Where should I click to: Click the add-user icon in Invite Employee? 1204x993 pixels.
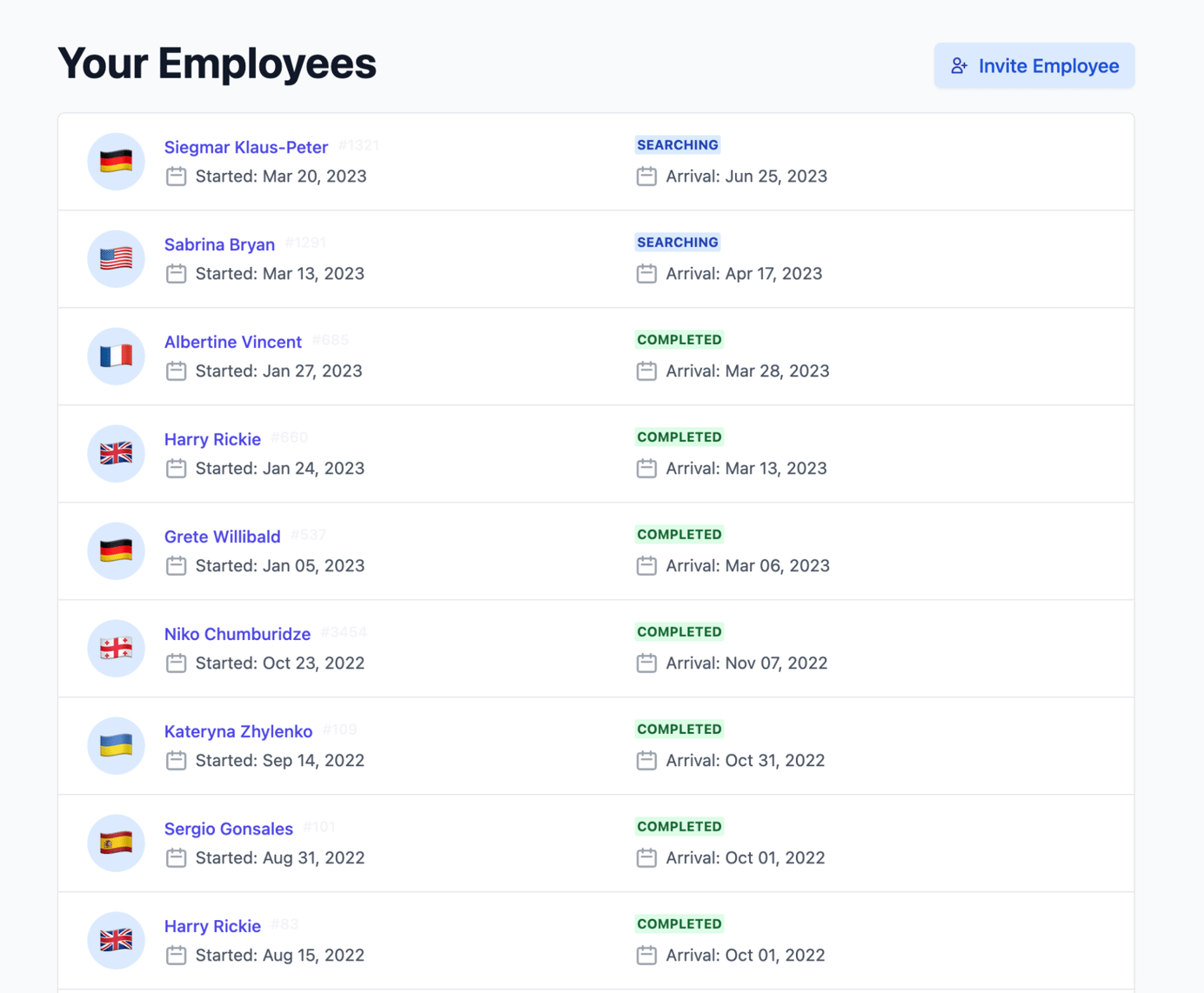click(x=959, y=66)
